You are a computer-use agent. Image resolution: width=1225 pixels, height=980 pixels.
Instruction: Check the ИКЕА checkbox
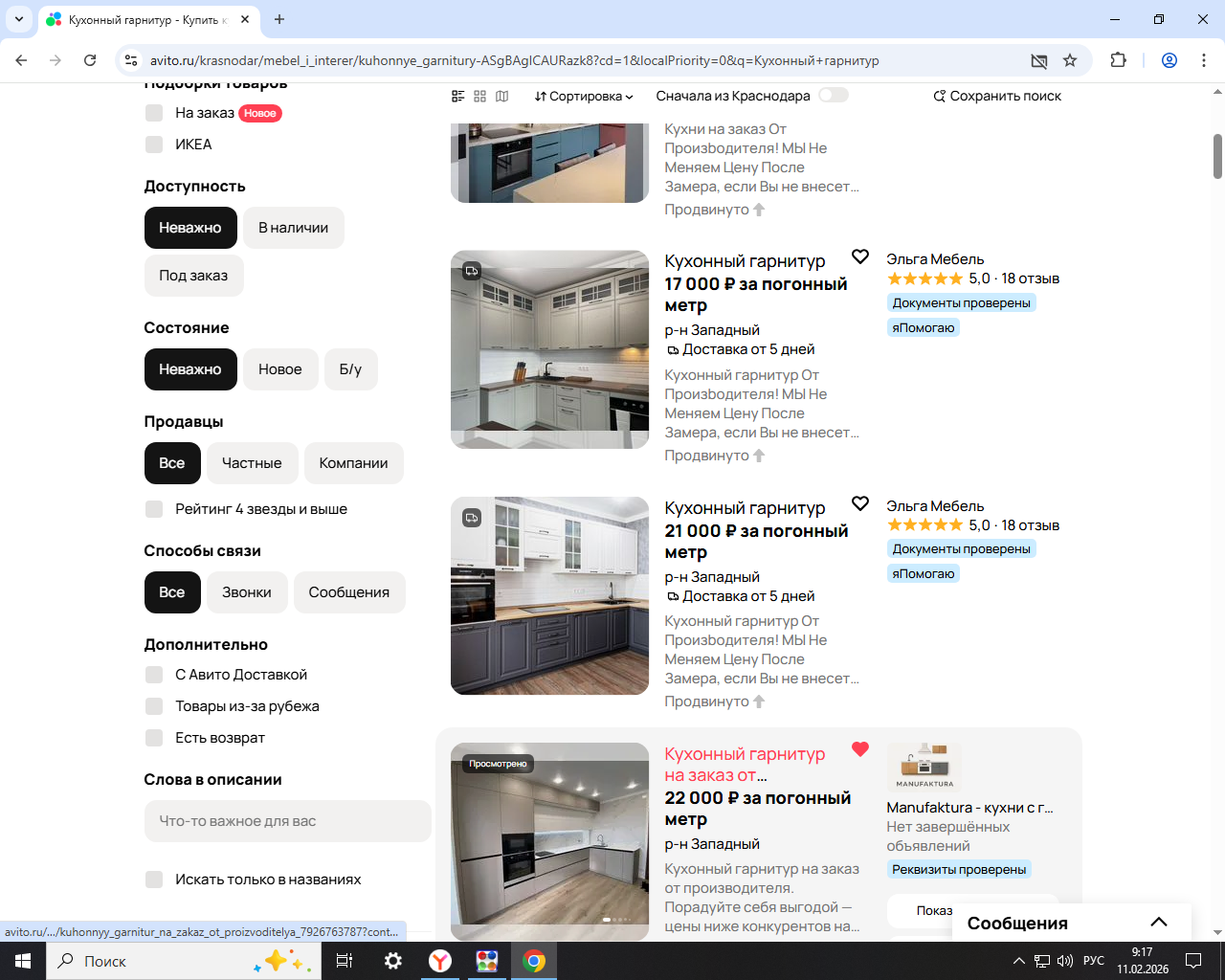[154, 145]
